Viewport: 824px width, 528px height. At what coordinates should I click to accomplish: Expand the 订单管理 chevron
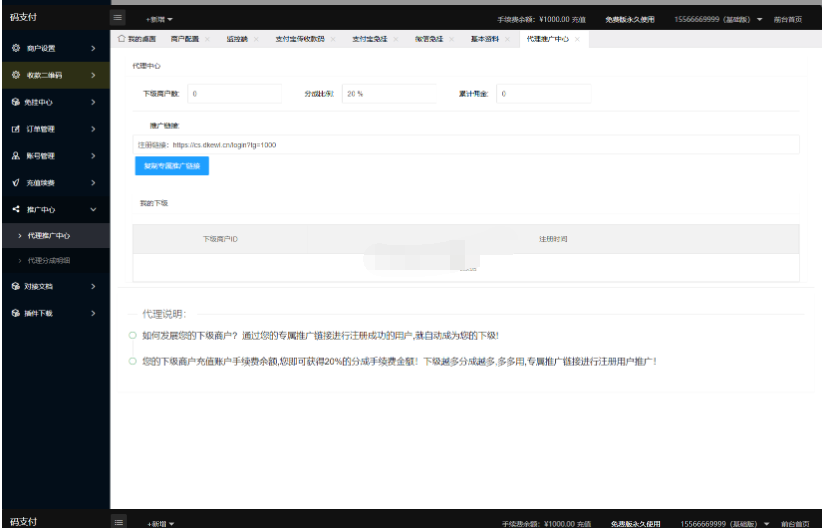(x=93, y=129)
